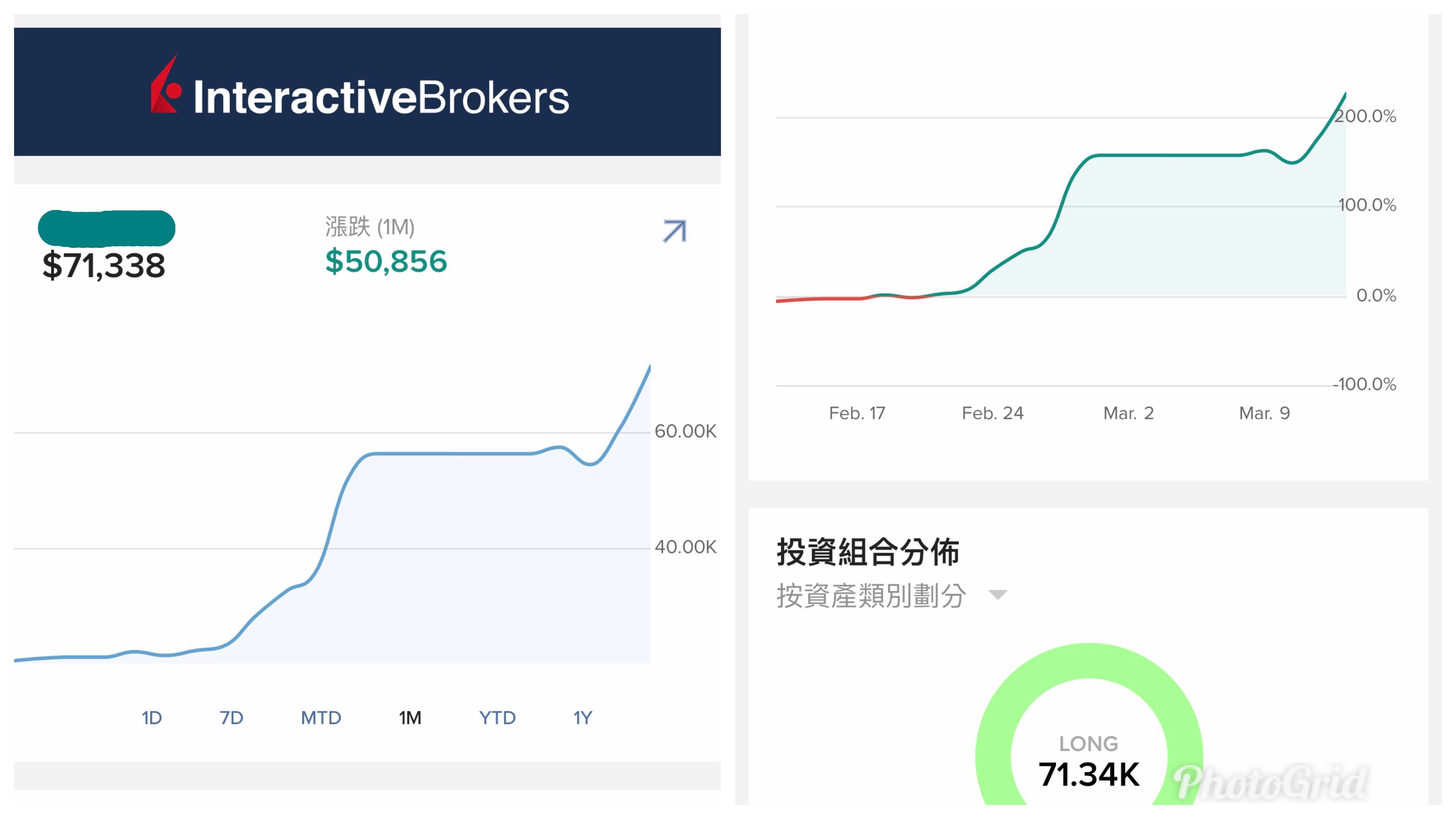Choose the 1M time range
This screenshot has height=819, width=1456.
(x=410, y=717)
